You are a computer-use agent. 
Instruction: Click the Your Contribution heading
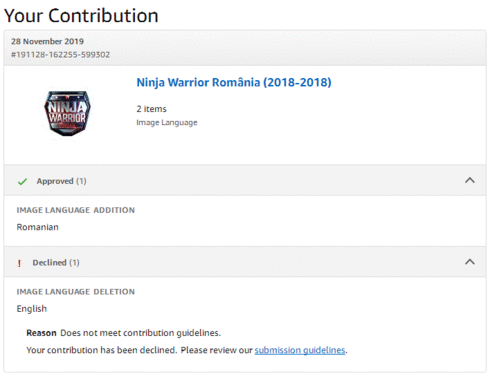[x=81, y=16]
